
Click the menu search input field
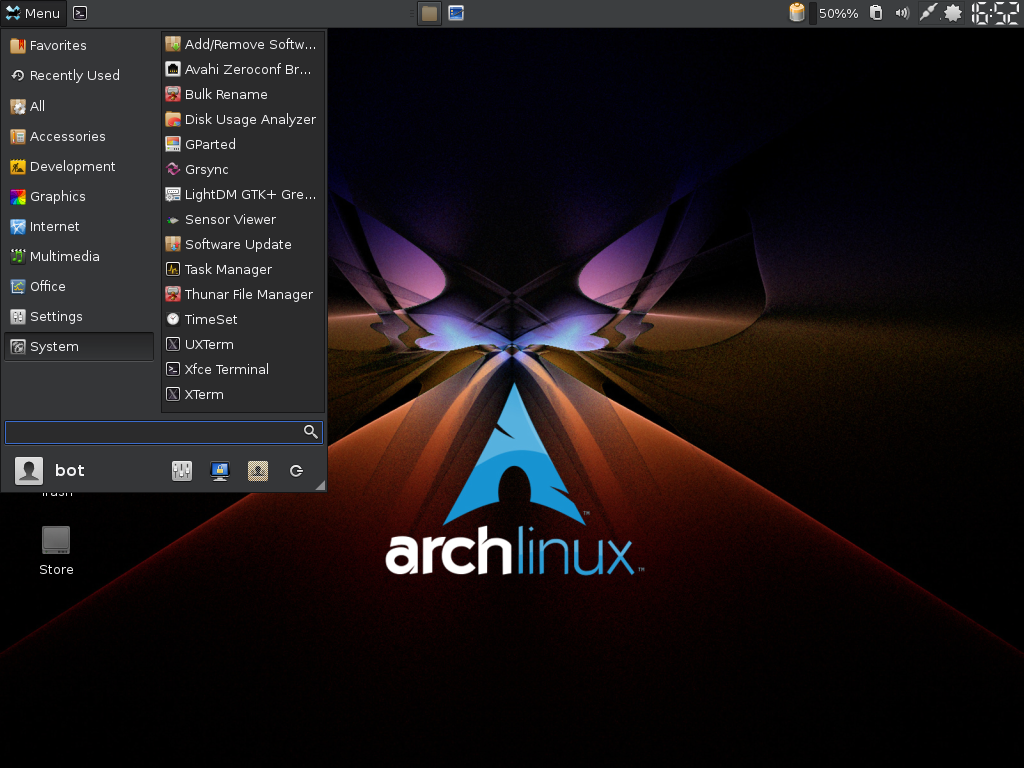pyautogui.click(x=163, y=432)
